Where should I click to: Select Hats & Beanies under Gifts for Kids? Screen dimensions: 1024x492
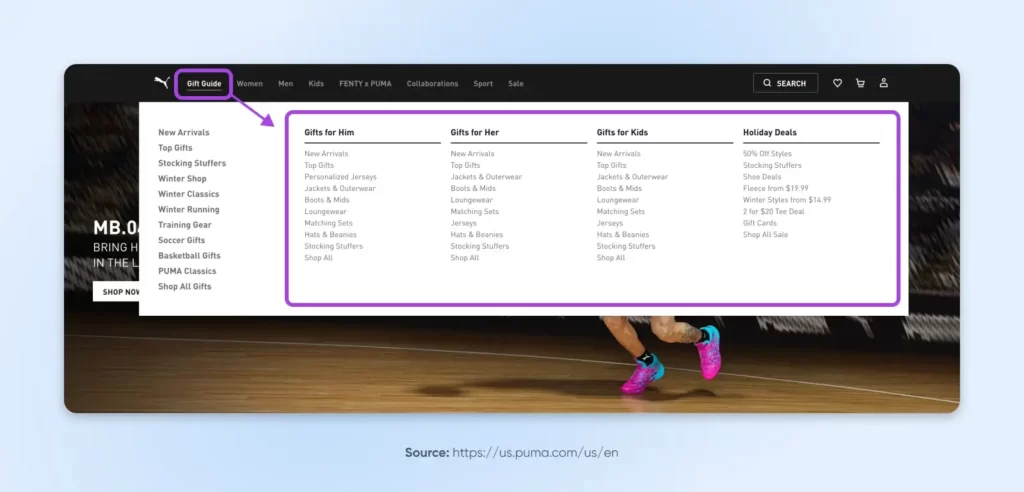pyautogui.click(x=623, y=235)
